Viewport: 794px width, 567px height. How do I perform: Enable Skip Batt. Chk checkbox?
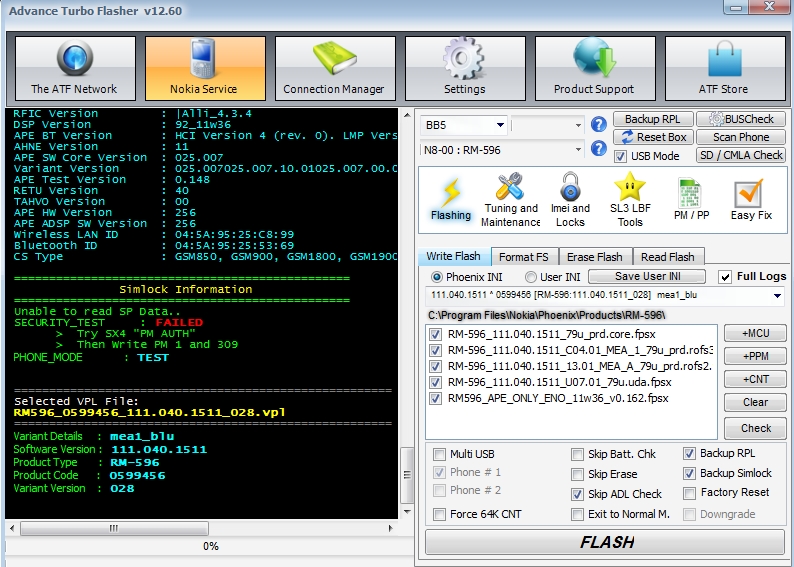(577, 454)
